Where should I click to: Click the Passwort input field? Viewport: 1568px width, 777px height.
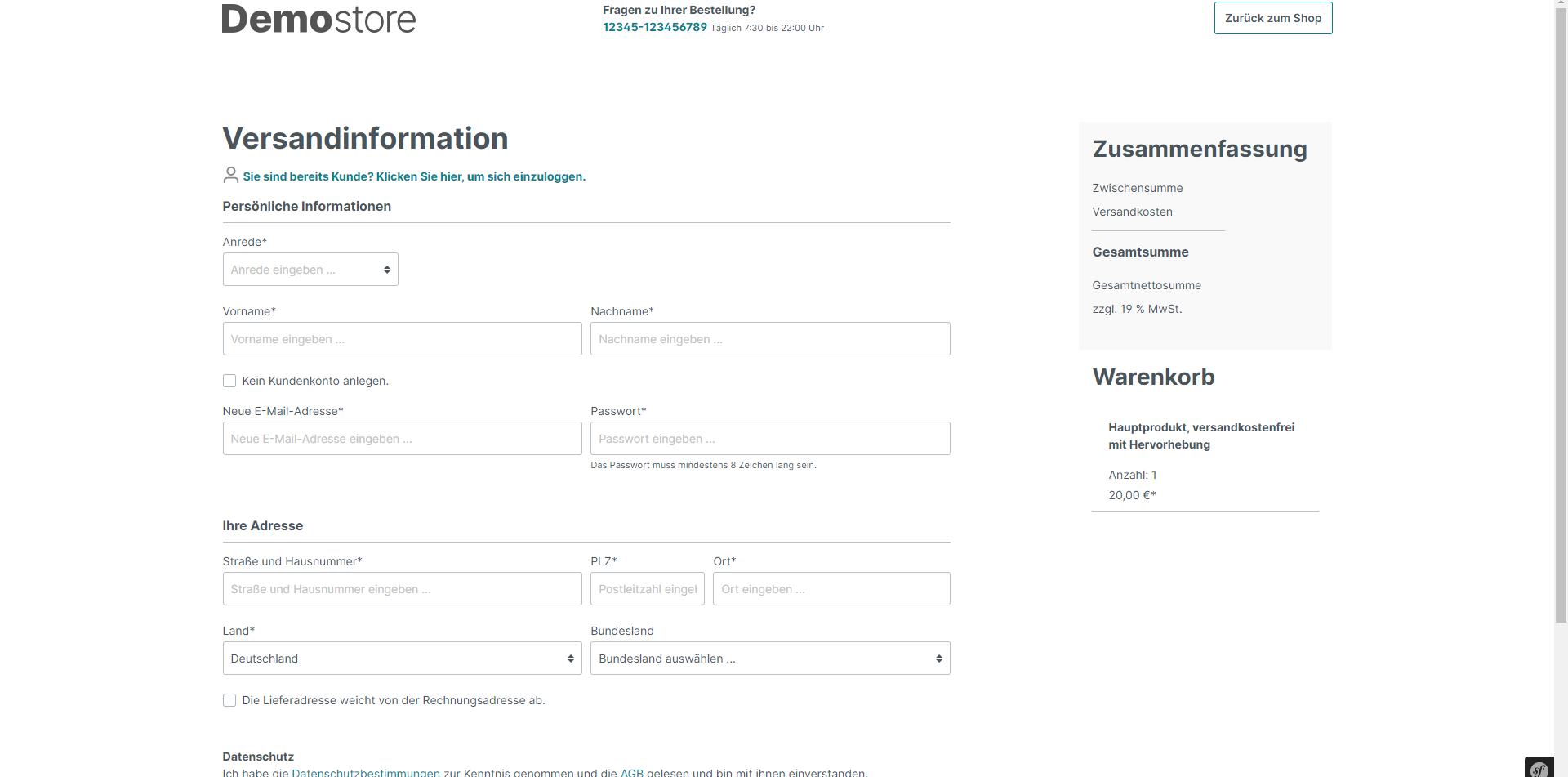pyautogui.click(x=770, y=439)
